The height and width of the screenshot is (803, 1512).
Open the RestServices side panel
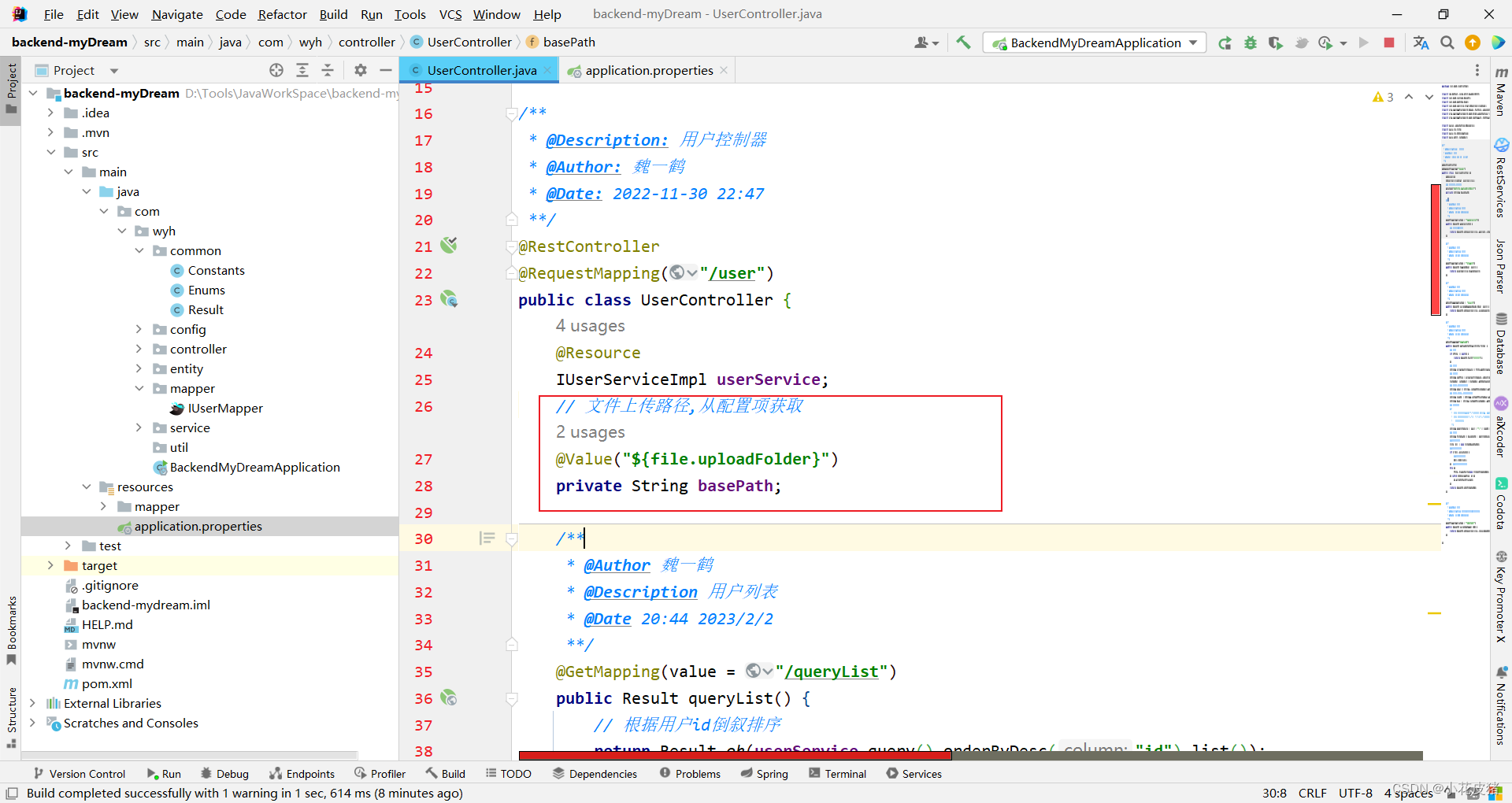1501,178
